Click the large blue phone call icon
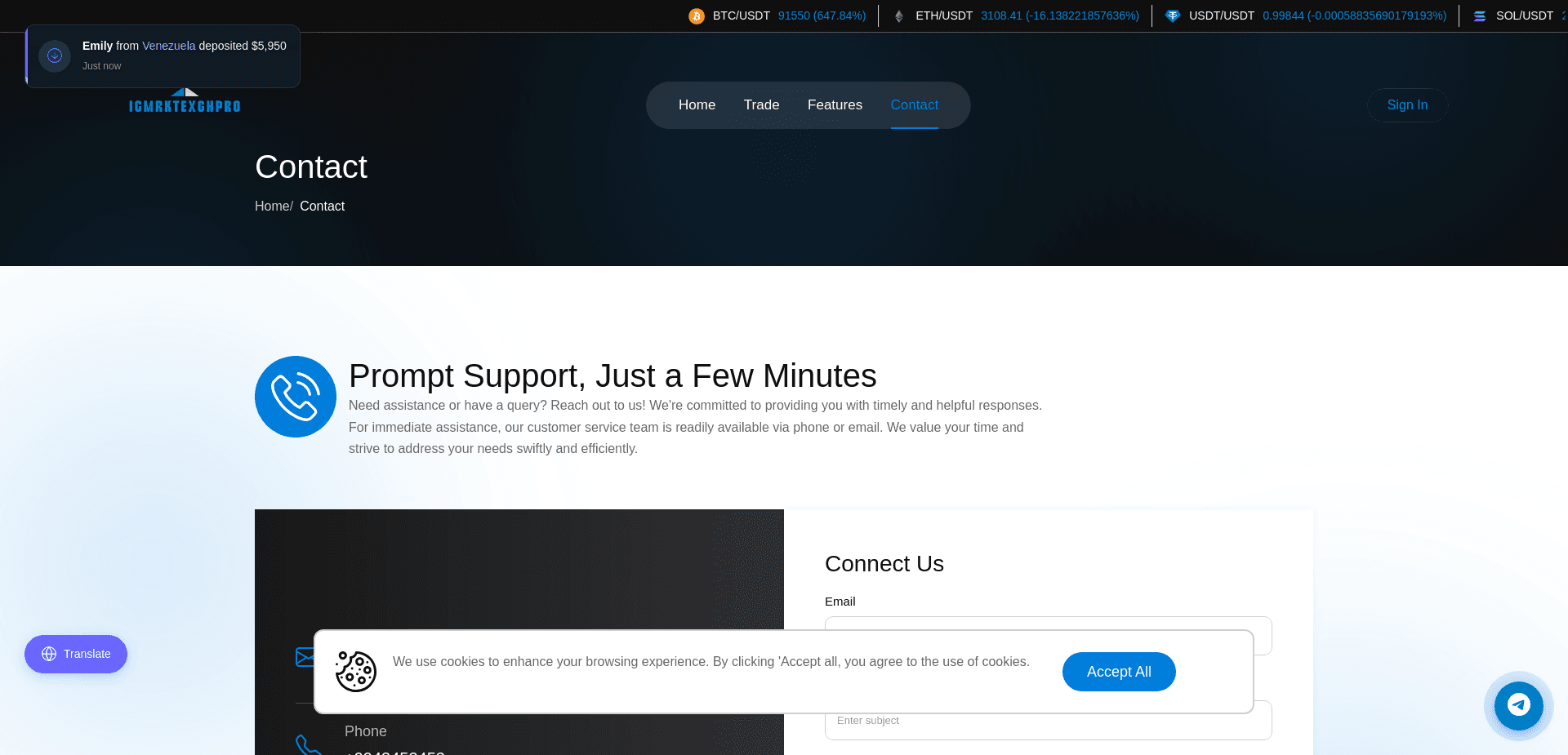 (296, 397)
